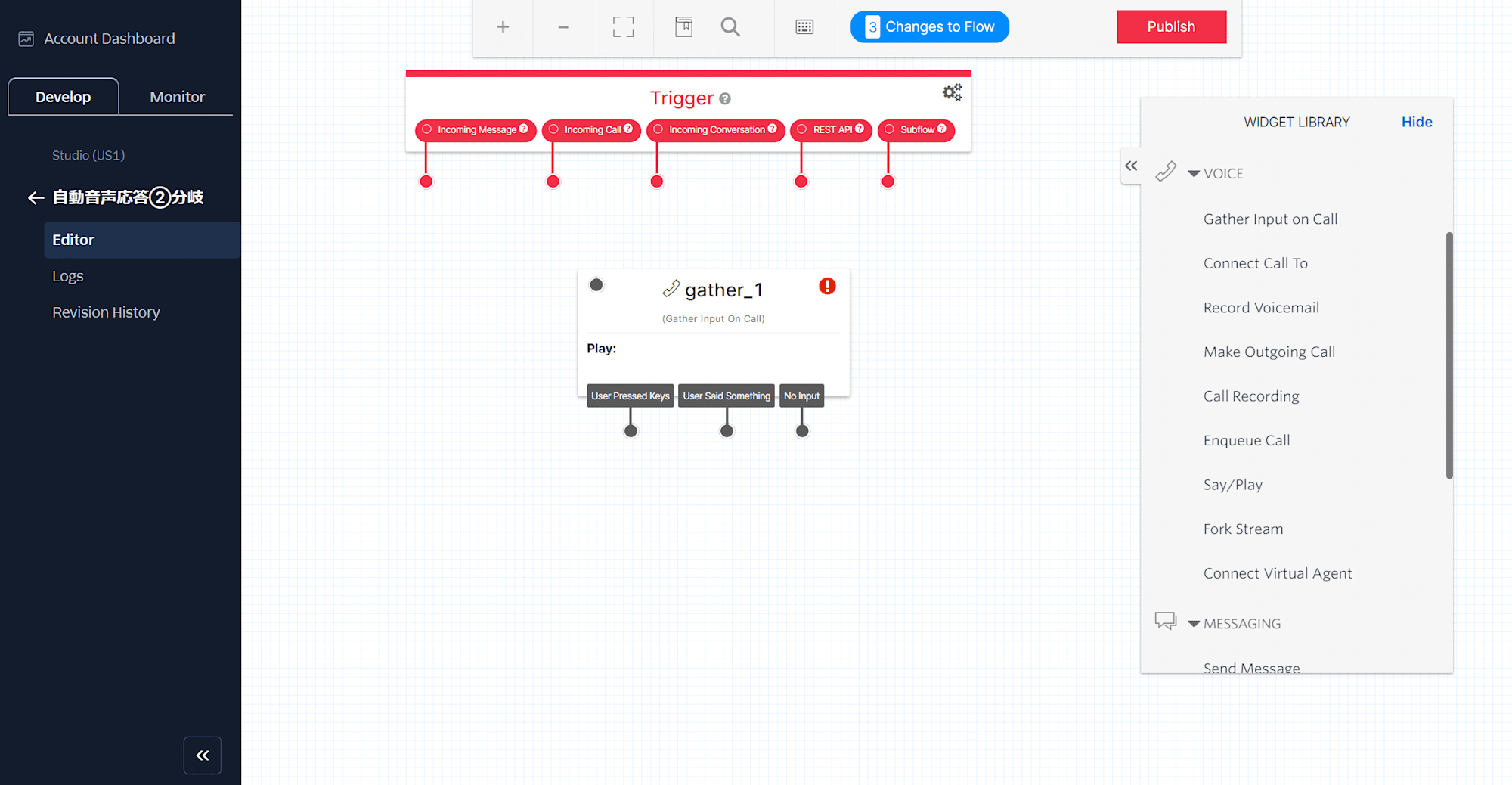1512x785 pixels.
Task: Switch to the Develop tab
Action: pos(64,97)
